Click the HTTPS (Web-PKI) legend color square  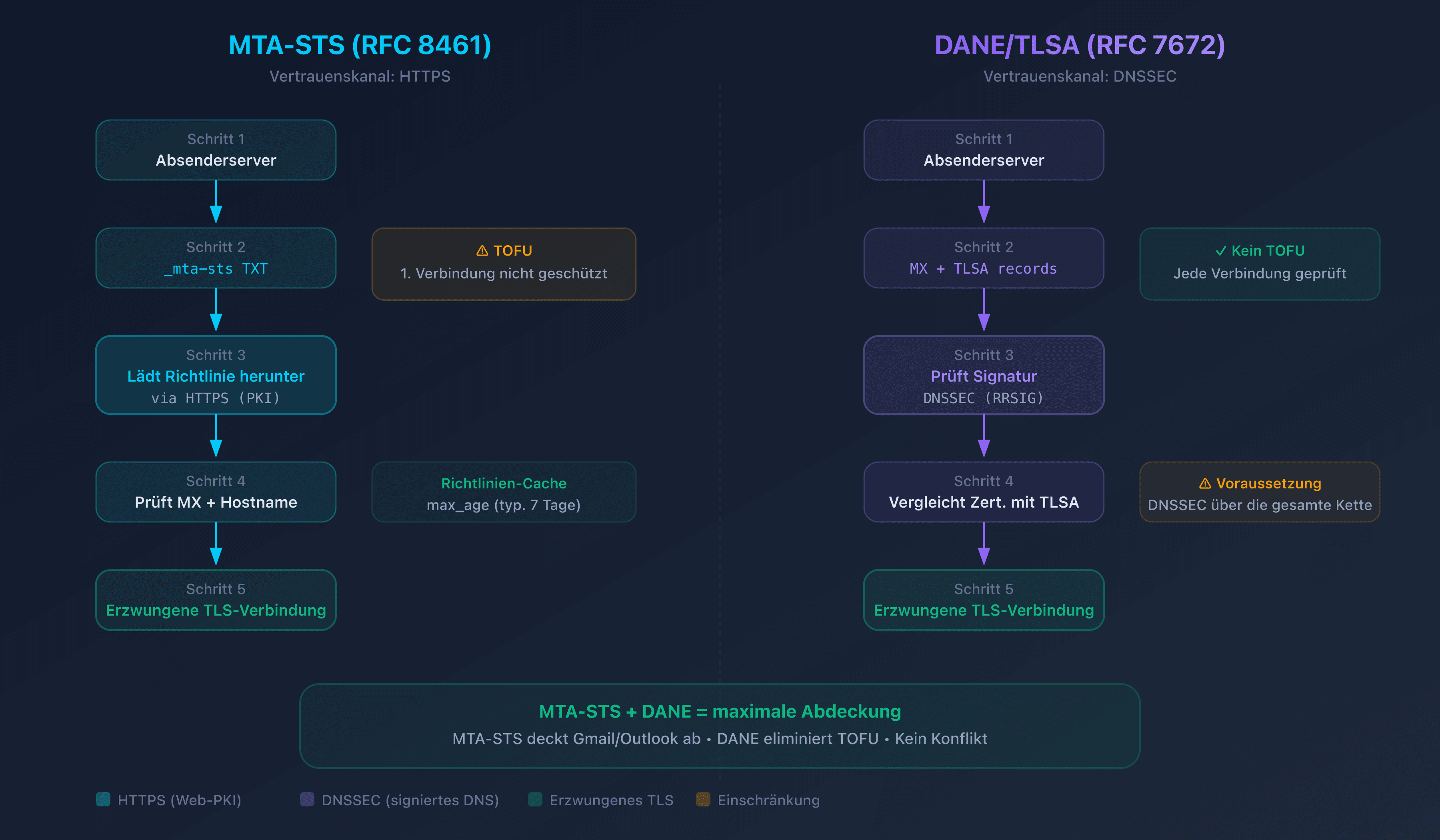[104, 800]
